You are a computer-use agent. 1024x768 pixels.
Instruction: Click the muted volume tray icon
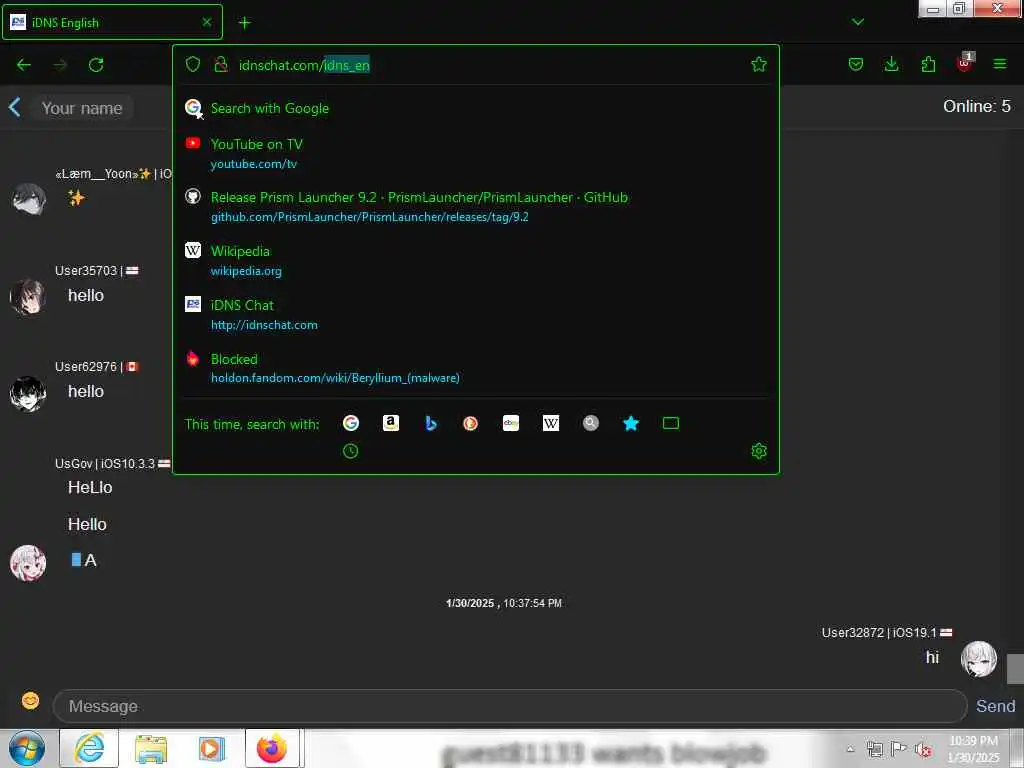pyautogui.click(x=923, y=749)
